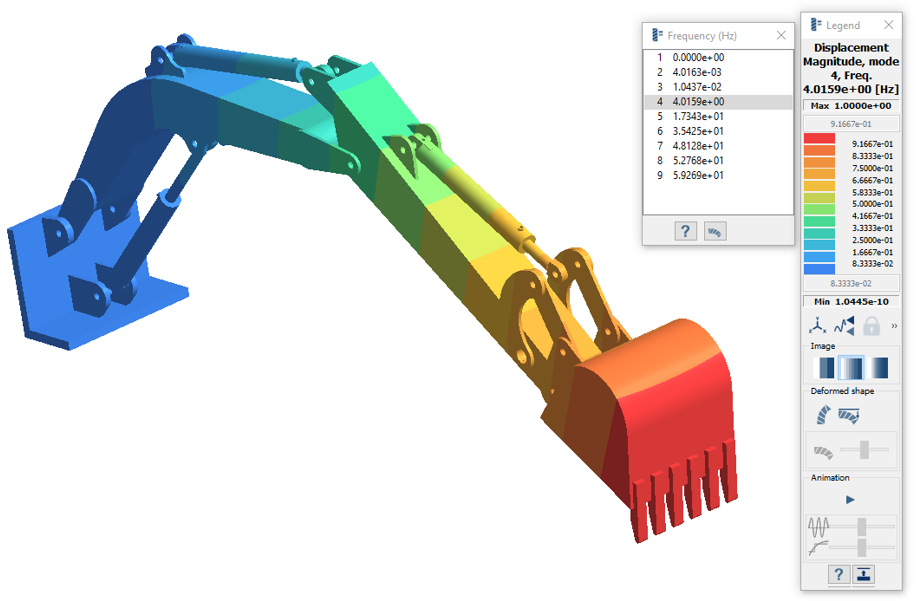Click the second deformed shape icon with arrow
Screen dimensions: 918x601
pyautogui.click(x=849, y=415)
